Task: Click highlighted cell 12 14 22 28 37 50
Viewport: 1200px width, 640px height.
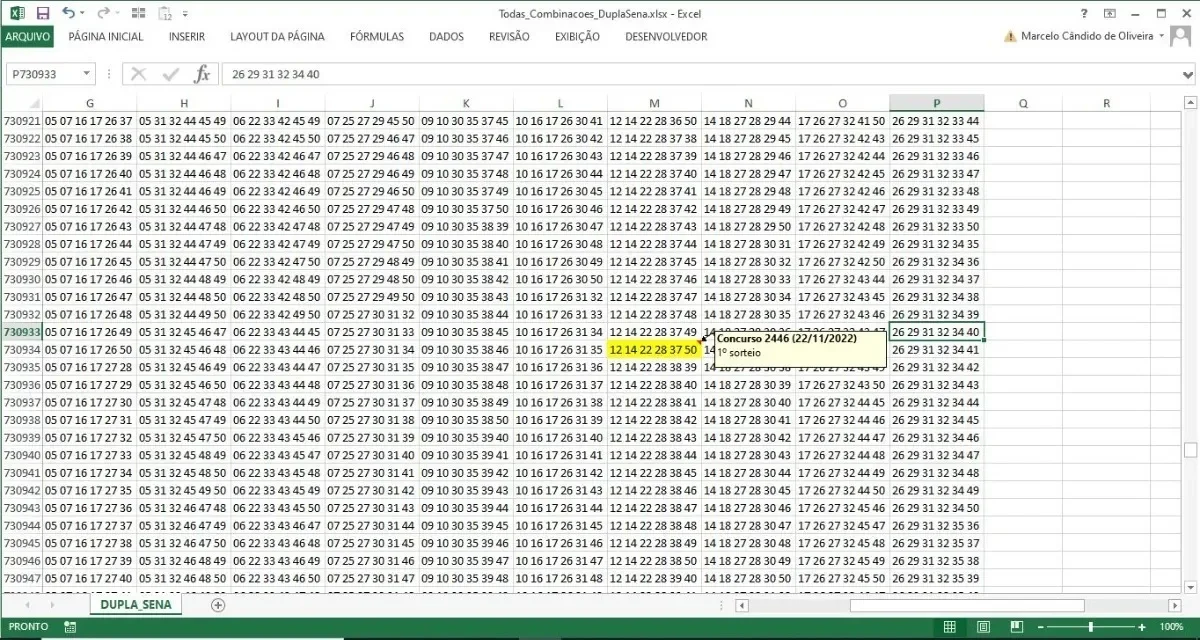Action: pyautogui.click(x=654, y=350)
